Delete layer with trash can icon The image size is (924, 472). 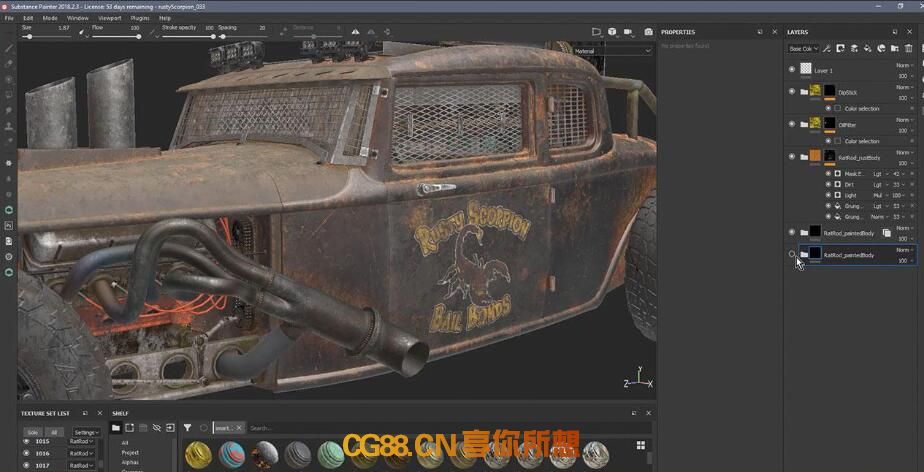coord(909,48)
